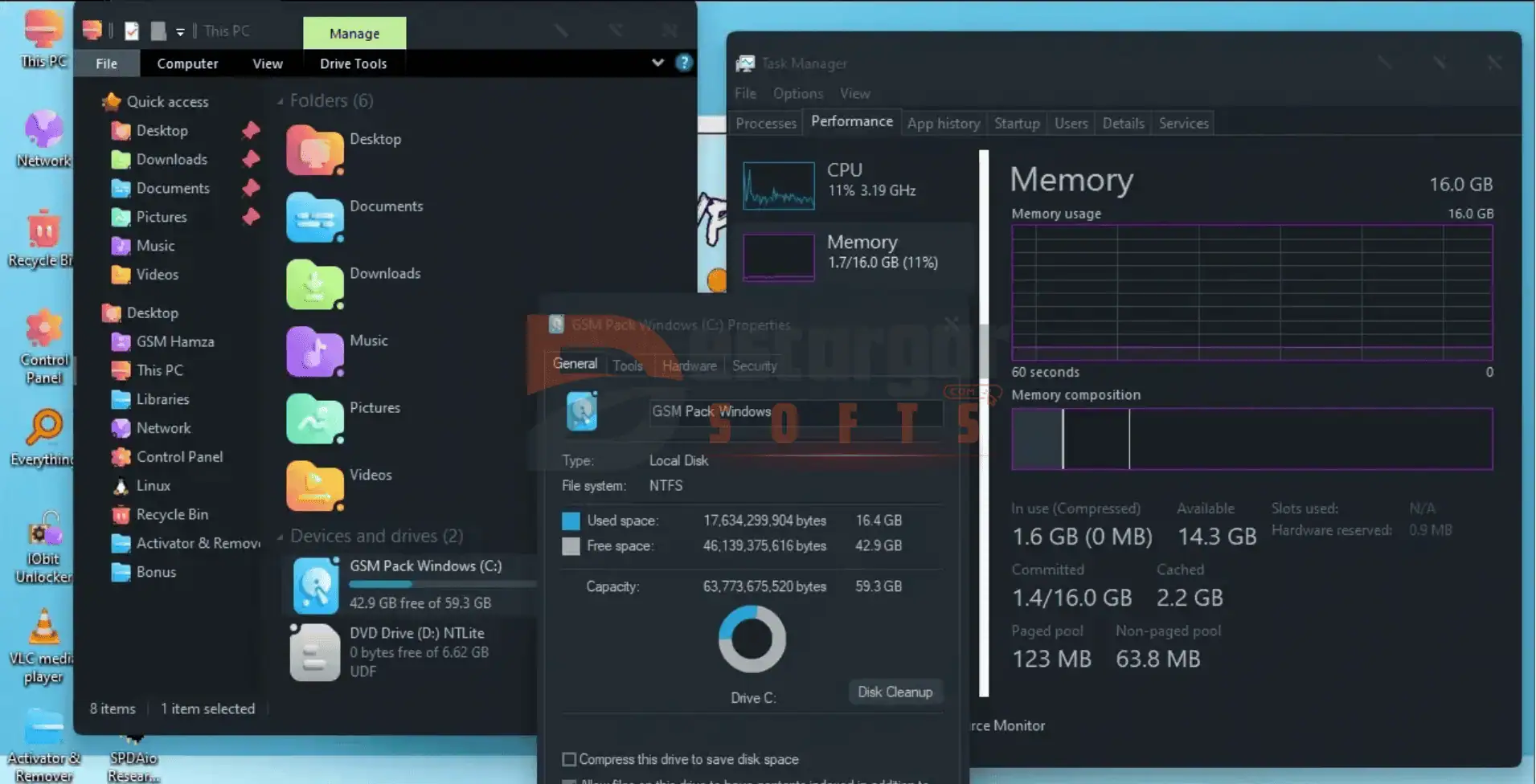Open the Drive Tools ribbon tab
This screenshot has height=784, width=1536.
353,63
